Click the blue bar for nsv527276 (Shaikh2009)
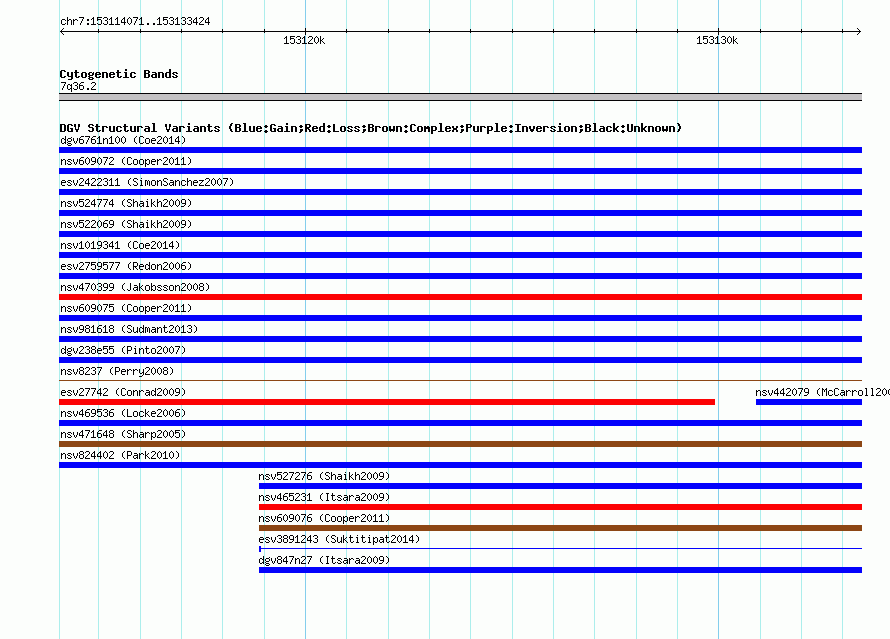The width and height of the screenshot is (890, 639). coord(560,486)
